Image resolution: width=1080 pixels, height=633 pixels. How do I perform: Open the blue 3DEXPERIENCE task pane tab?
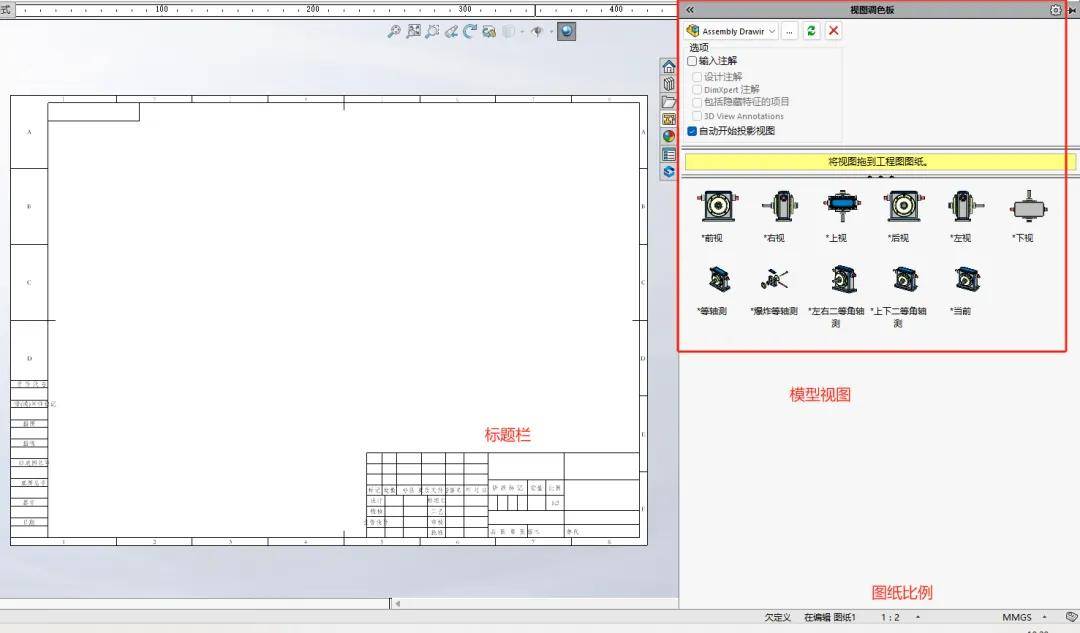point(669,172)
